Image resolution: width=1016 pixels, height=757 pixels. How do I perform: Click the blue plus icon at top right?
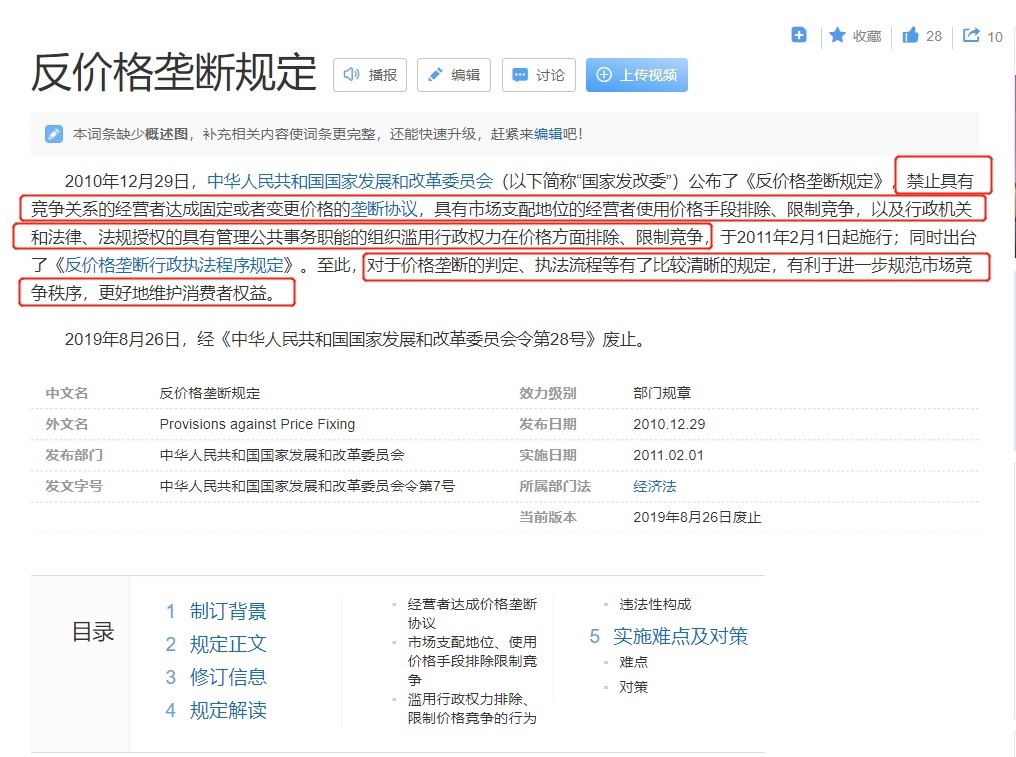coord(798,34)
